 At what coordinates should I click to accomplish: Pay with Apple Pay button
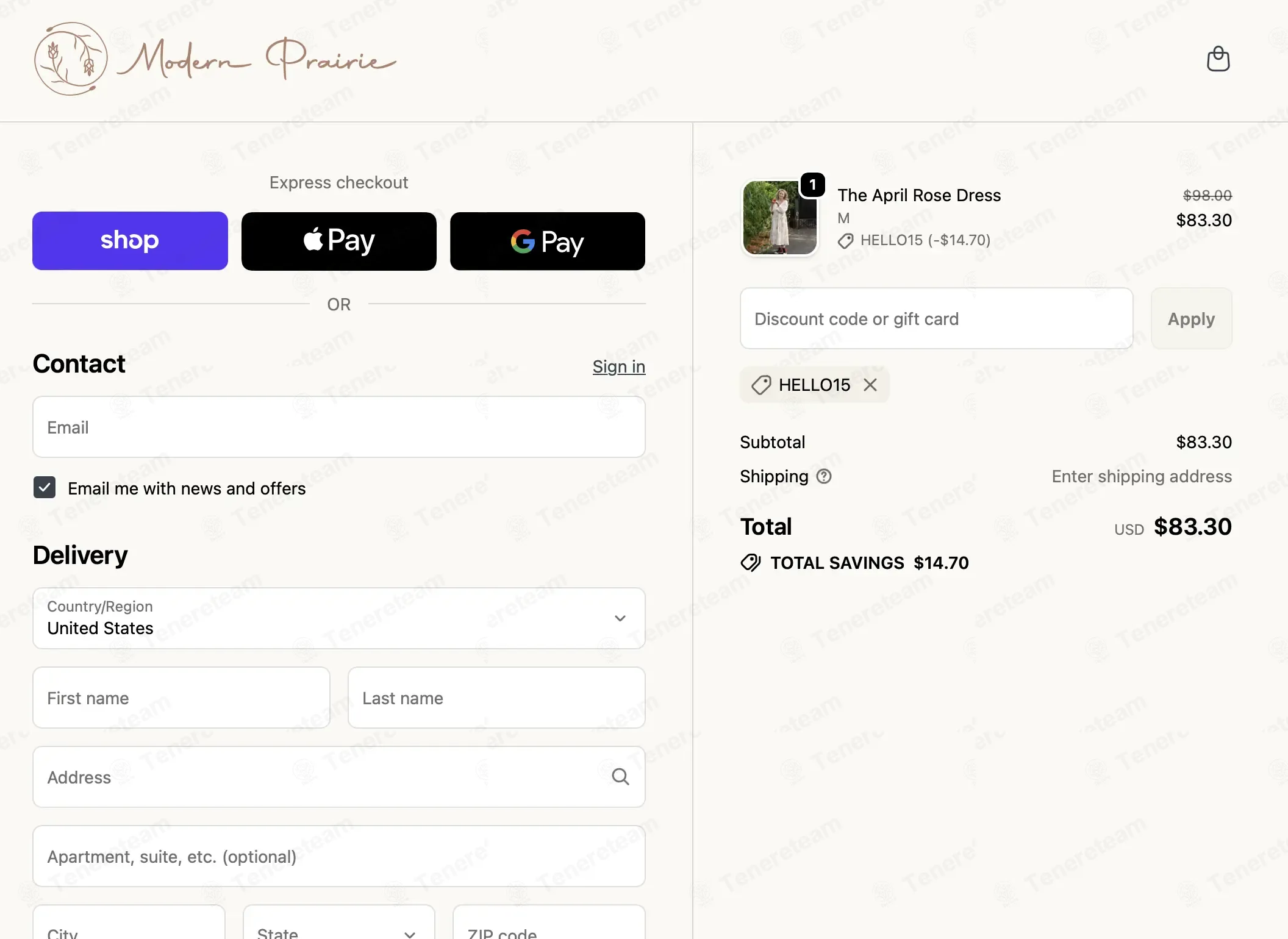coord(339,241)
